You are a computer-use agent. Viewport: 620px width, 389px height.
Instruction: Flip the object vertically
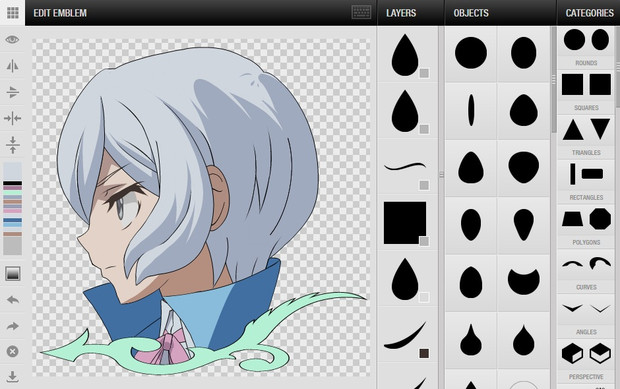[x=12, y=92]
